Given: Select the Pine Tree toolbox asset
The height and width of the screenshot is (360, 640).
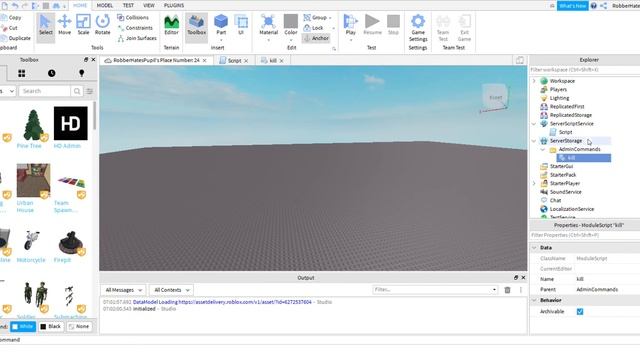Looking at the screenshot, I should coord(33,127).
